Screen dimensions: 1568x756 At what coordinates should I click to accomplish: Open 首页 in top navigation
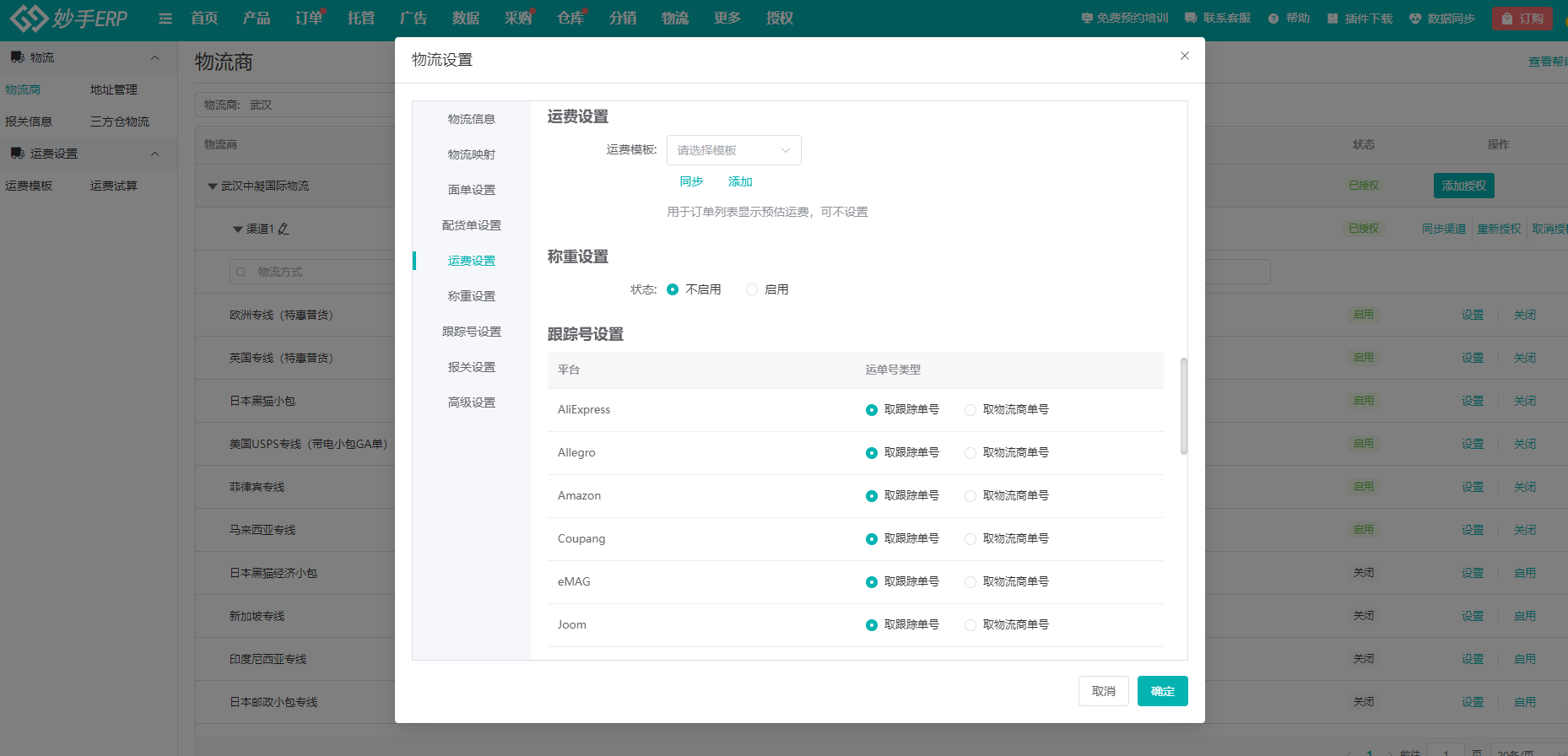pos(204,19)
